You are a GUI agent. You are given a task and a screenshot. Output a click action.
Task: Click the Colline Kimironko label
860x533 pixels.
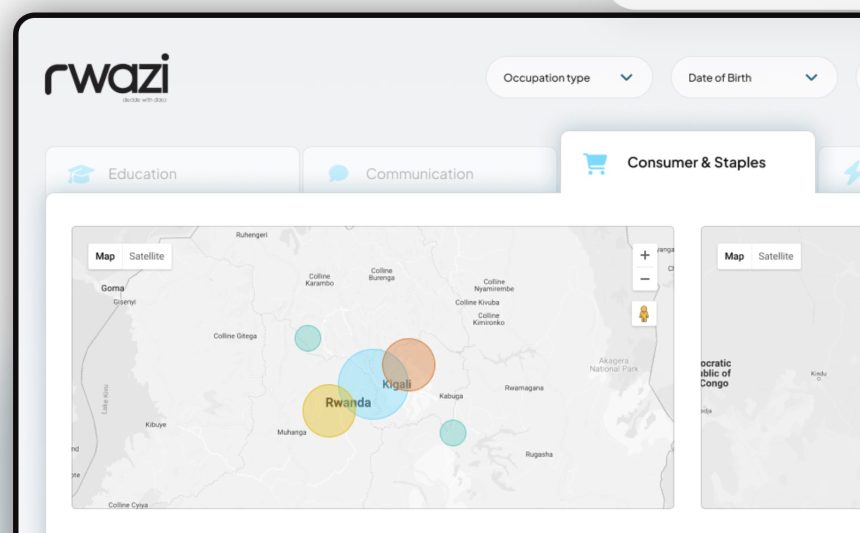(489, 319)
